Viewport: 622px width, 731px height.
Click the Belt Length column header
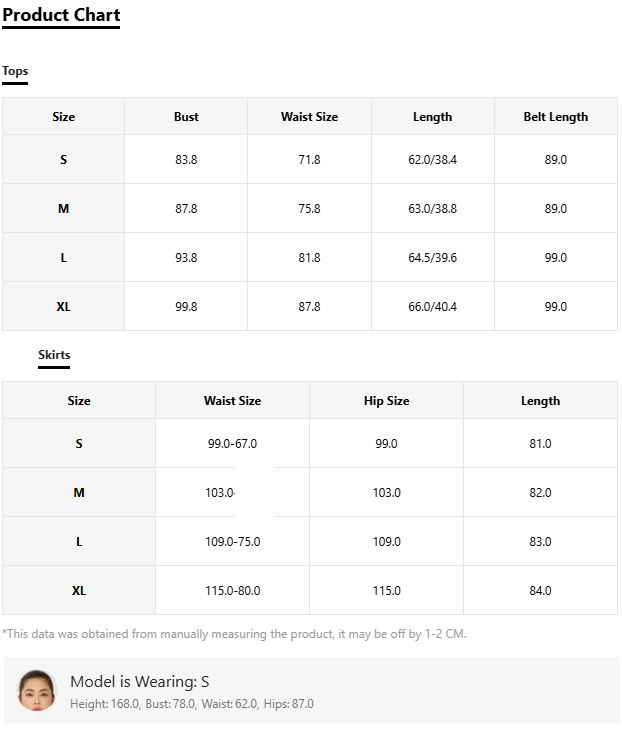556,117
